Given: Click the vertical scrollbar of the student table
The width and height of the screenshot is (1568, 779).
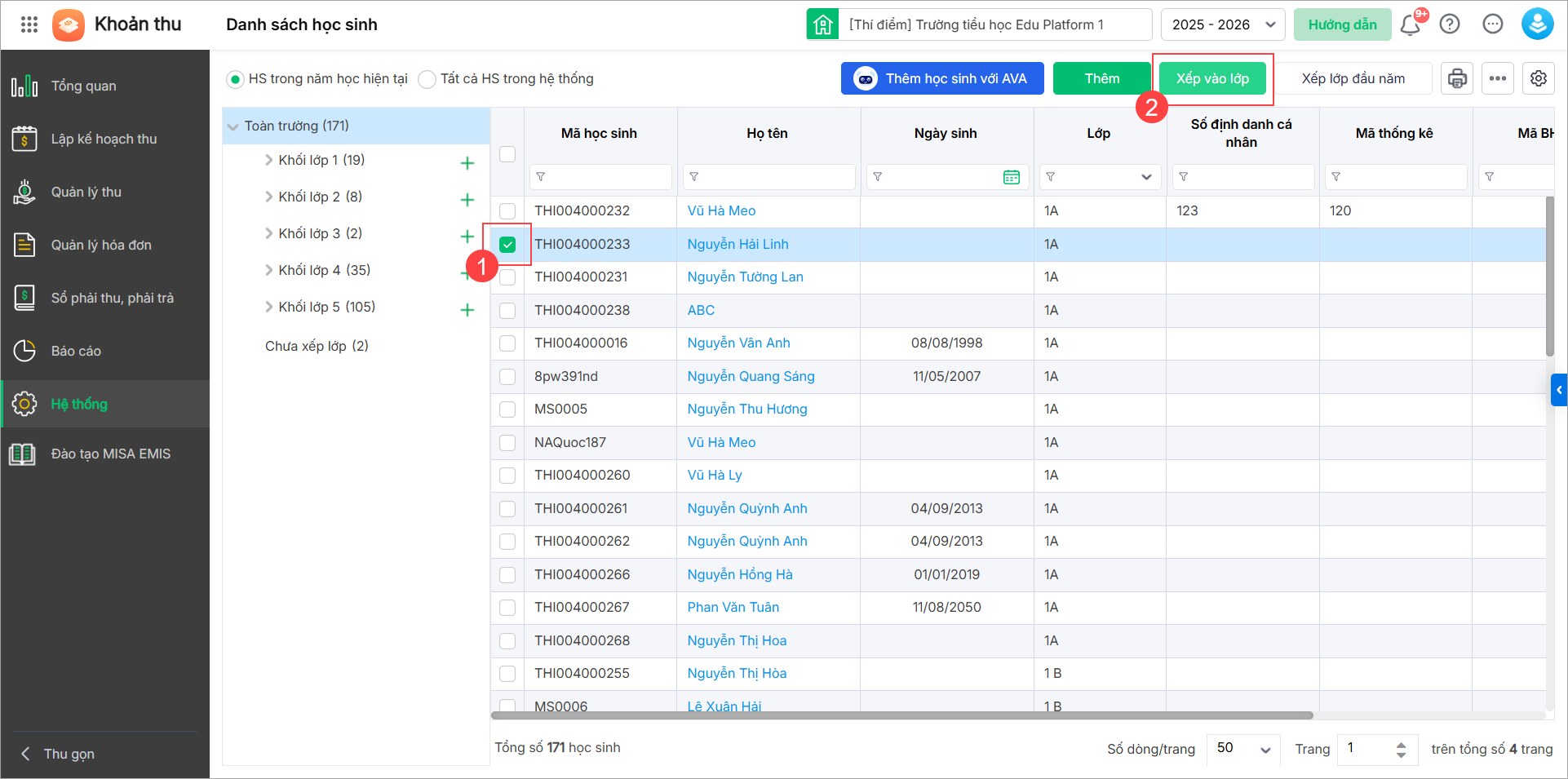Looking at the screenshot, I should (1550, 277).
